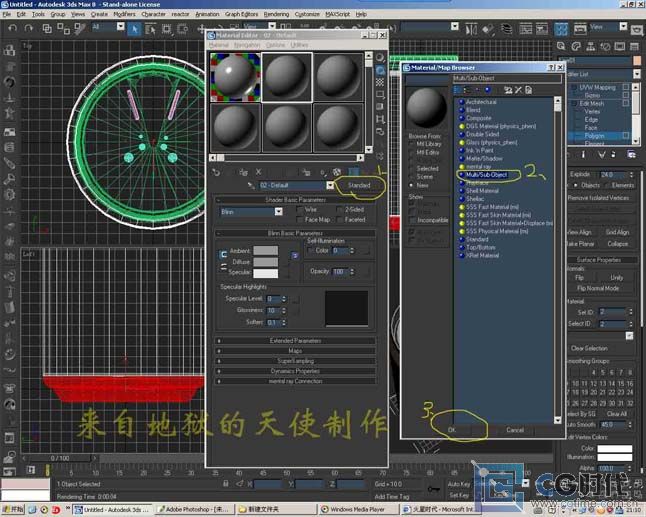Click the Clear Selection button
Screen dimensions: 646x517
(x=589, y=348)
